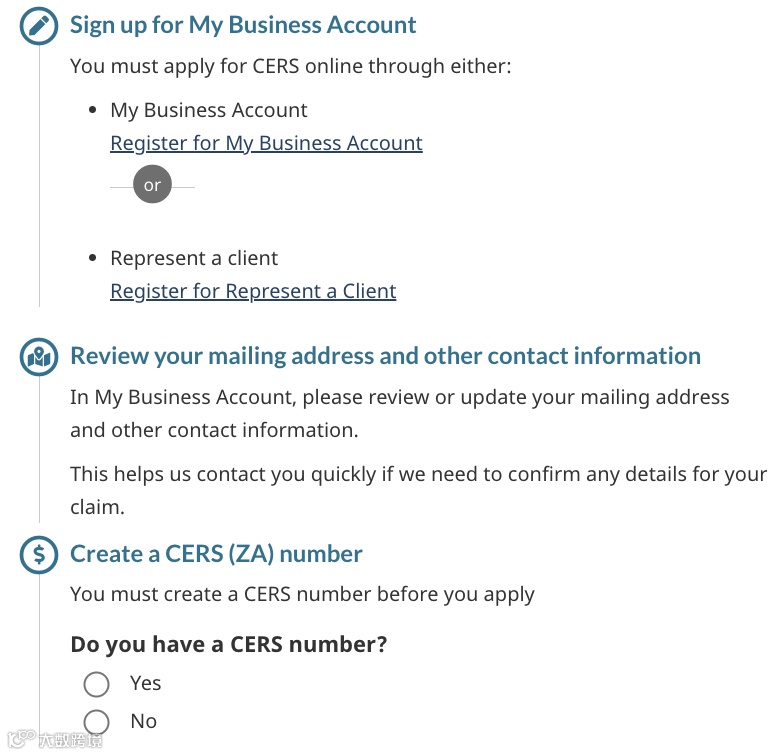The image size is (776, 755).
Task: Click the "Sign up for My Business Account" heading
Action: [243, 25]
